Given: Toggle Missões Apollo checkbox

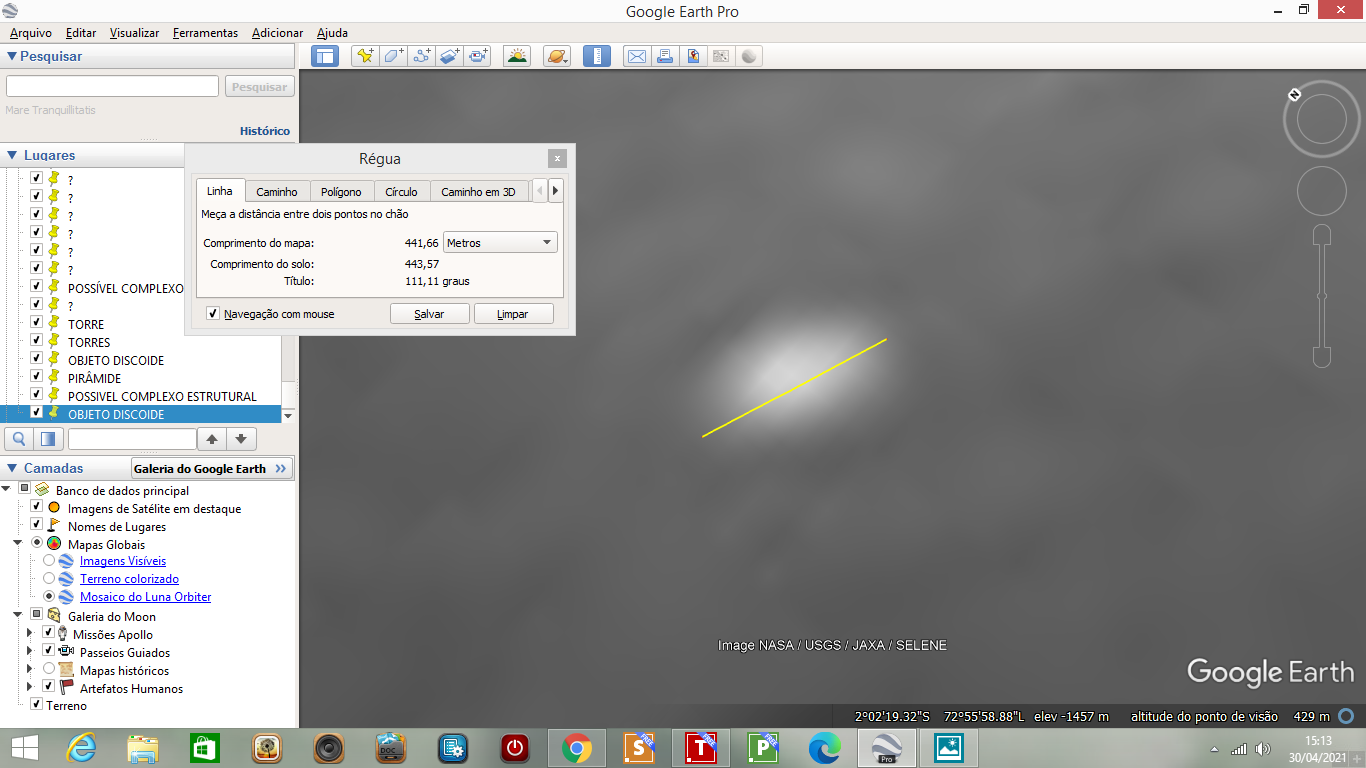Looking at the screenshot, I should [48, 633].
